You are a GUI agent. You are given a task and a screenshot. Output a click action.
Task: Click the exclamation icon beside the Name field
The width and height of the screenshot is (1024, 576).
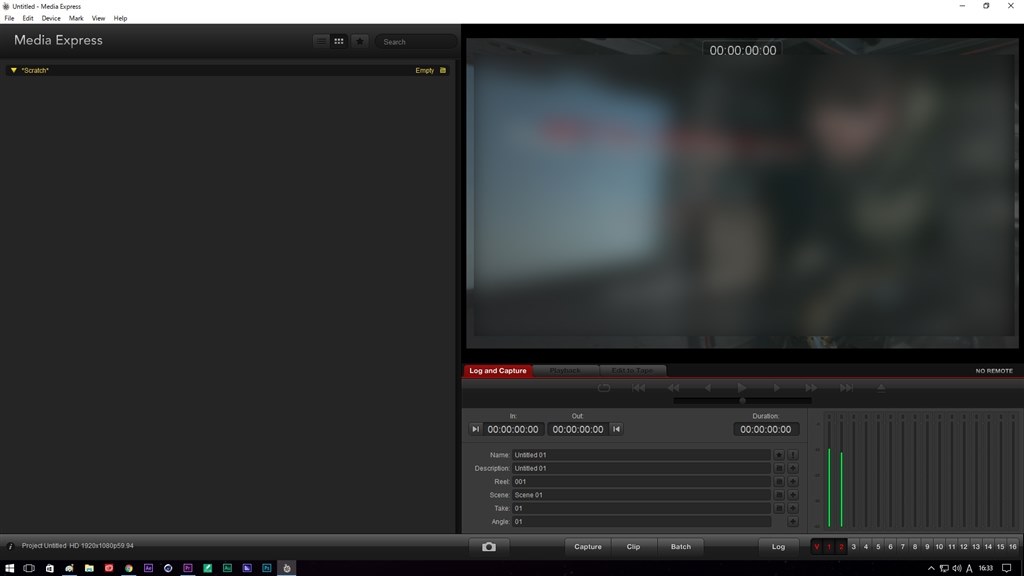click(793, 455)
